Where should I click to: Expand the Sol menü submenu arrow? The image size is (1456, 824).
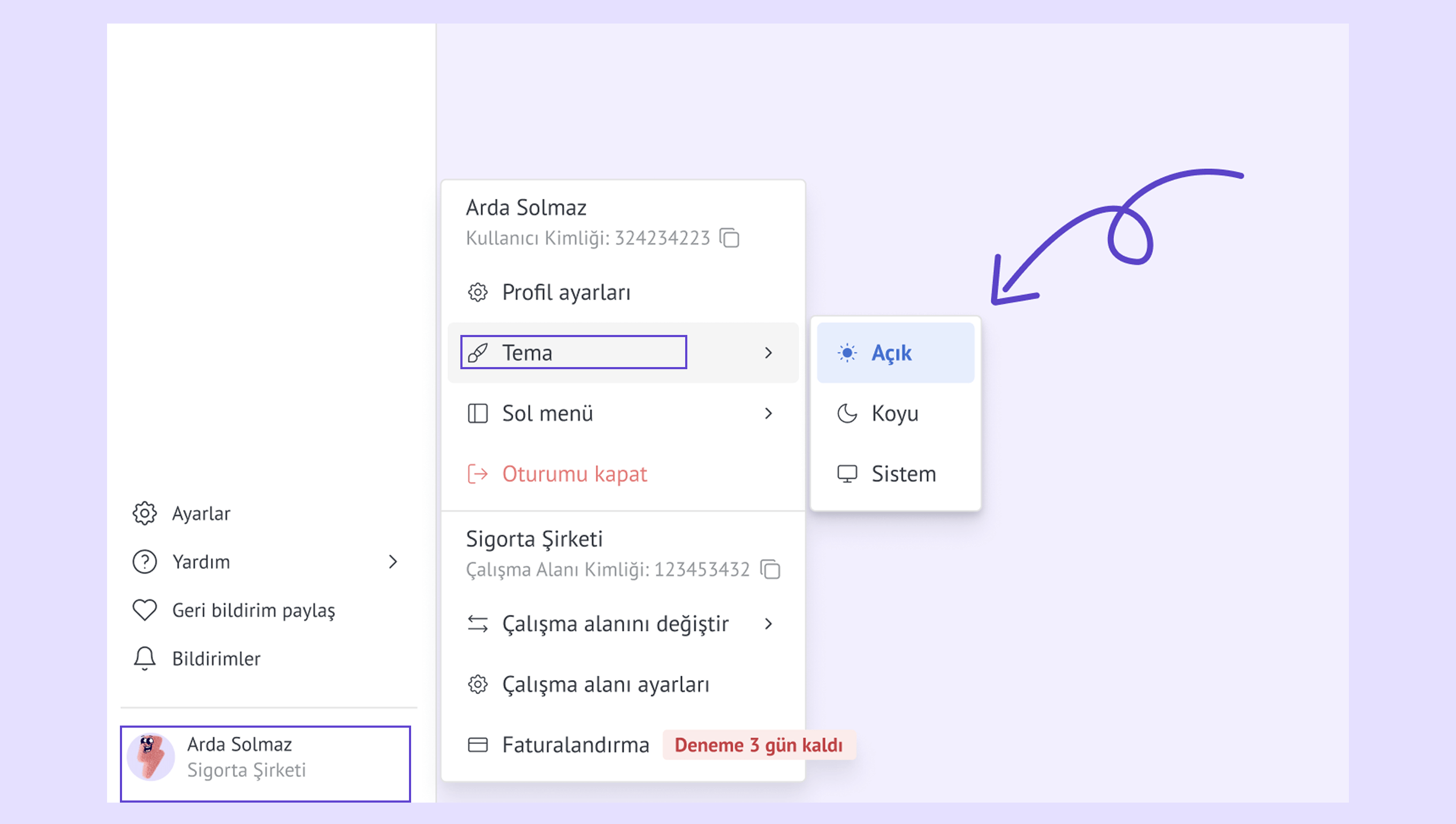tap(768, 413)
